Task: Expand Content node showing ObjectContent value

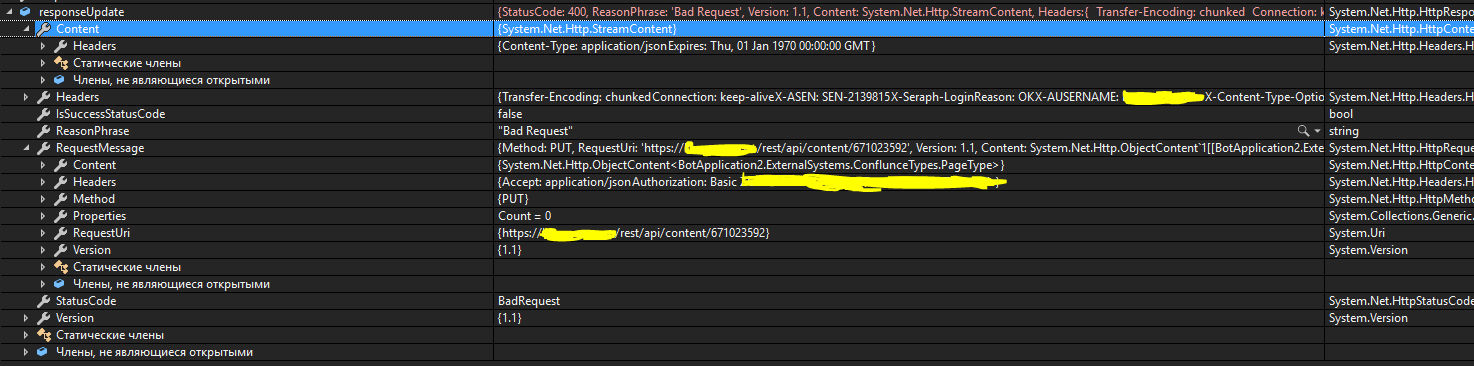Action: point(43,165)
